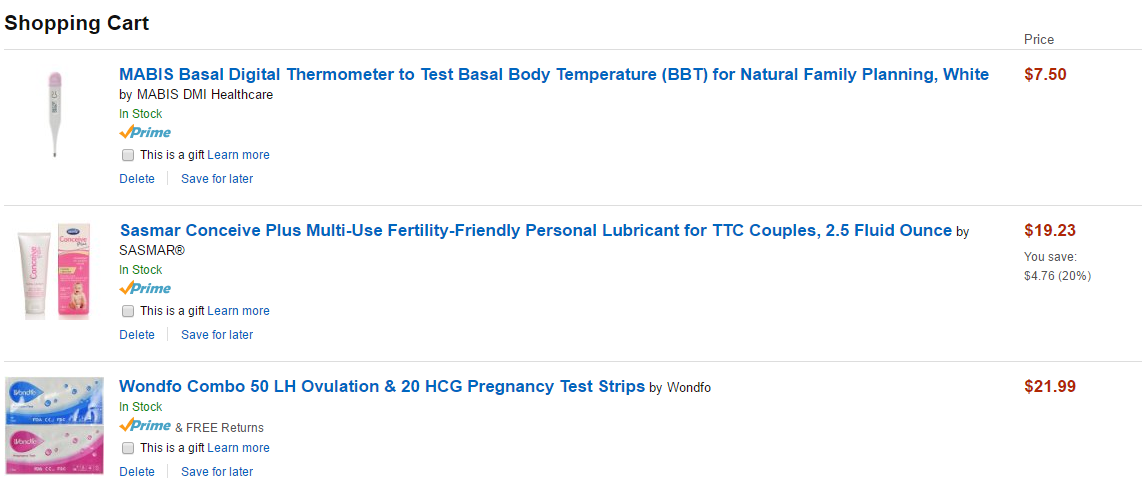This screenshot has width=1142, height=493.
Task: Delete the MABIS thermometer from cart
Action: [137, 179]
